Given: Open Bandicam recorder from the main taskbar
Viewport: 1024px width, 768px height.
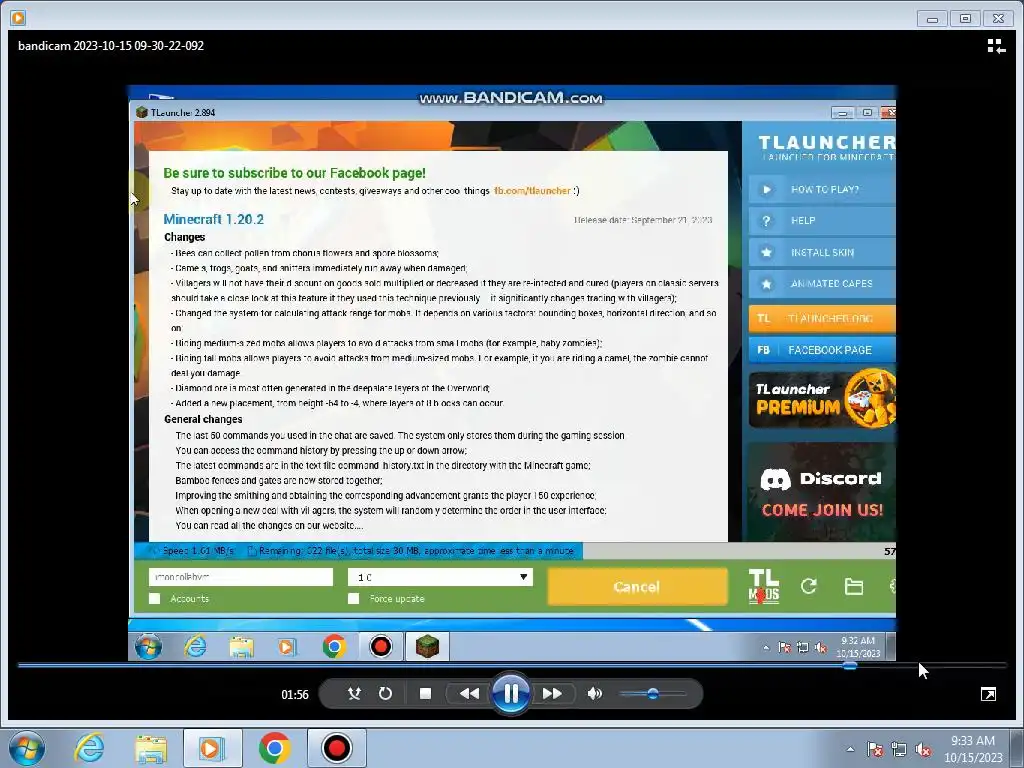Looking at the screenshot, I should [x=336, y=748].
